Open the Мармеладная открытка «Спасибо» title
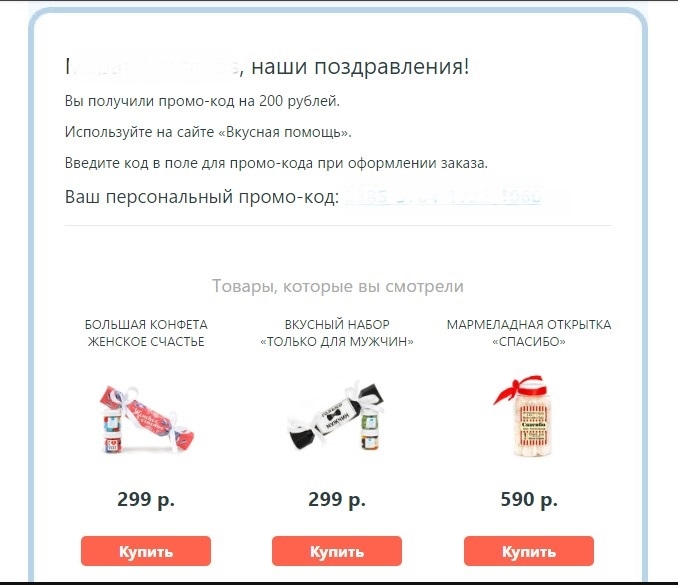This screenshot has width=678, height=585. [x=529, y=333]
